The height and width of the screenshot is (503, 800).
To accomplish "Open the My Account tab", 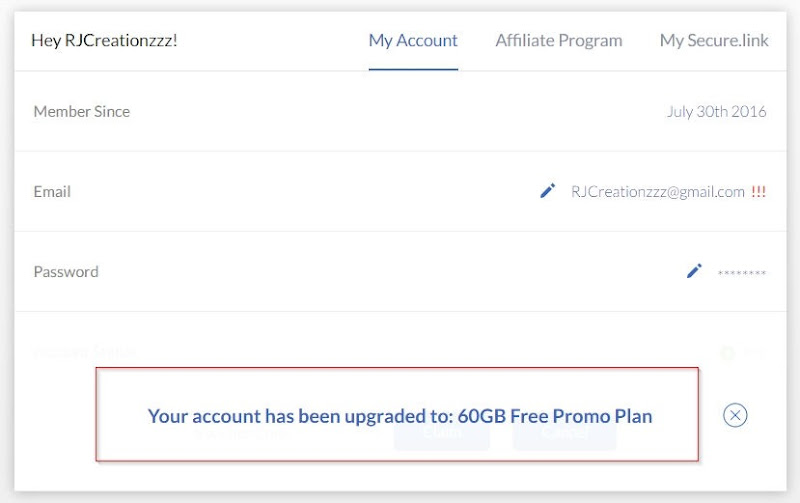I will coord(413,41).
